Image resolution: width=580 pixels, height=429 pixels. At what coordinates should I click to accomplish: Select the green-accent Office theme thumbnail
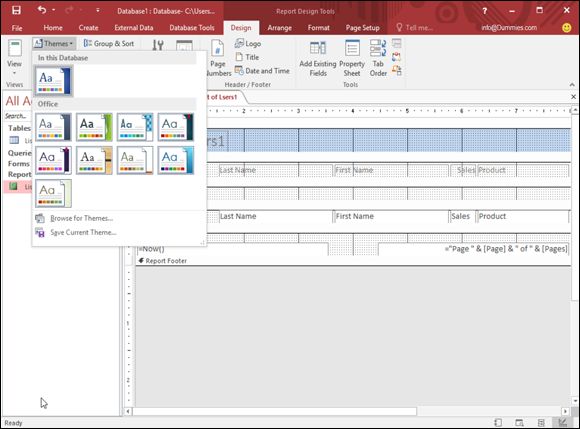pos(94,127)
